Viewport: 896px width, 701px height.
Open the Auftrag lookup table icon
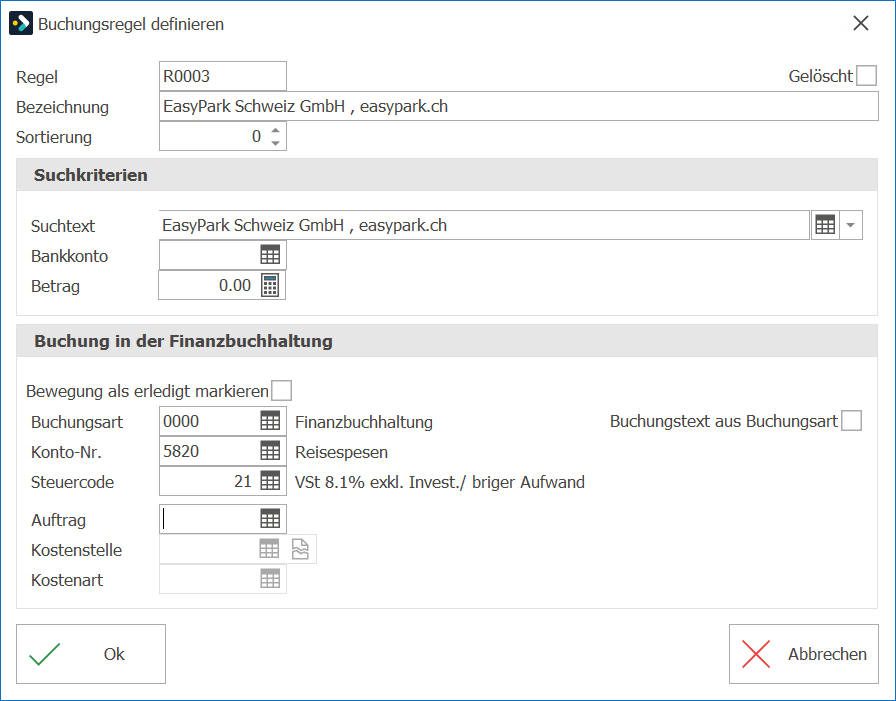tap(270, 519)
